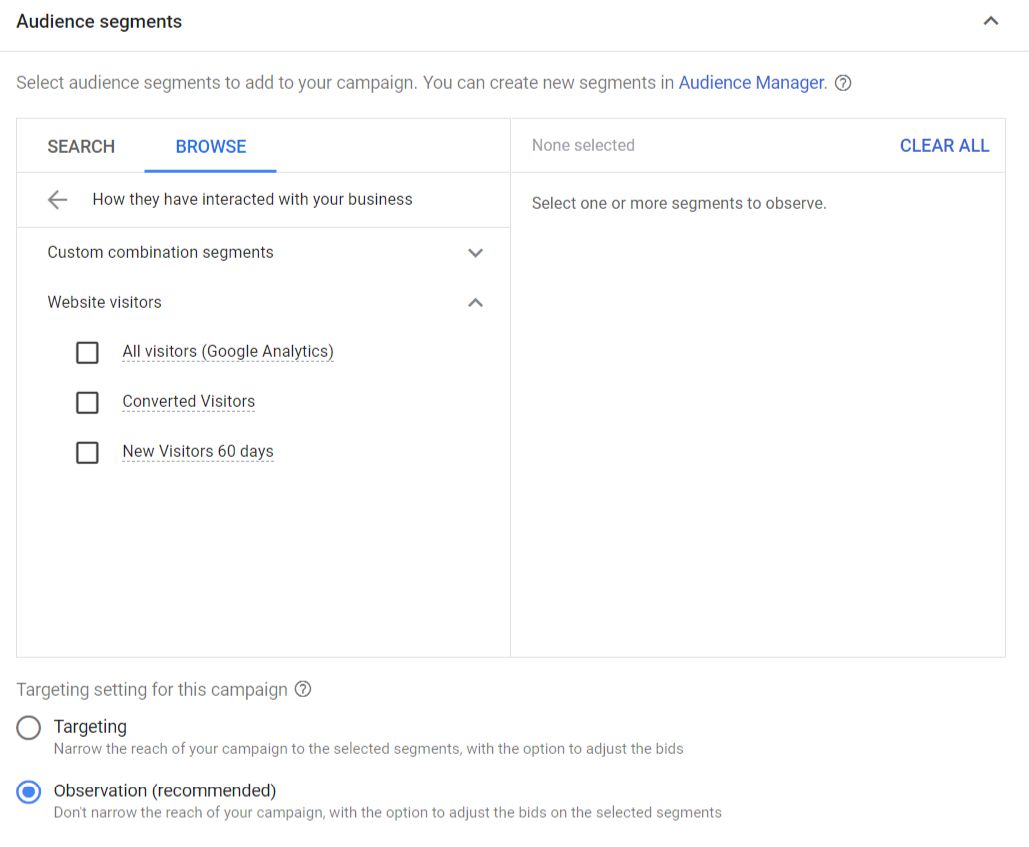Open the Converted Visitors segment details
Viewport: 1029px width, 847px height.
(188, 401)
